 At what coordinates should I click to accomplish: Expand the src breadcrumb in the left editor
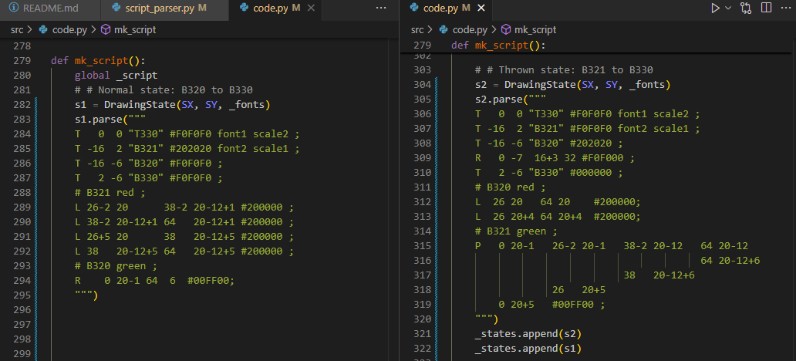pos(17,29)
